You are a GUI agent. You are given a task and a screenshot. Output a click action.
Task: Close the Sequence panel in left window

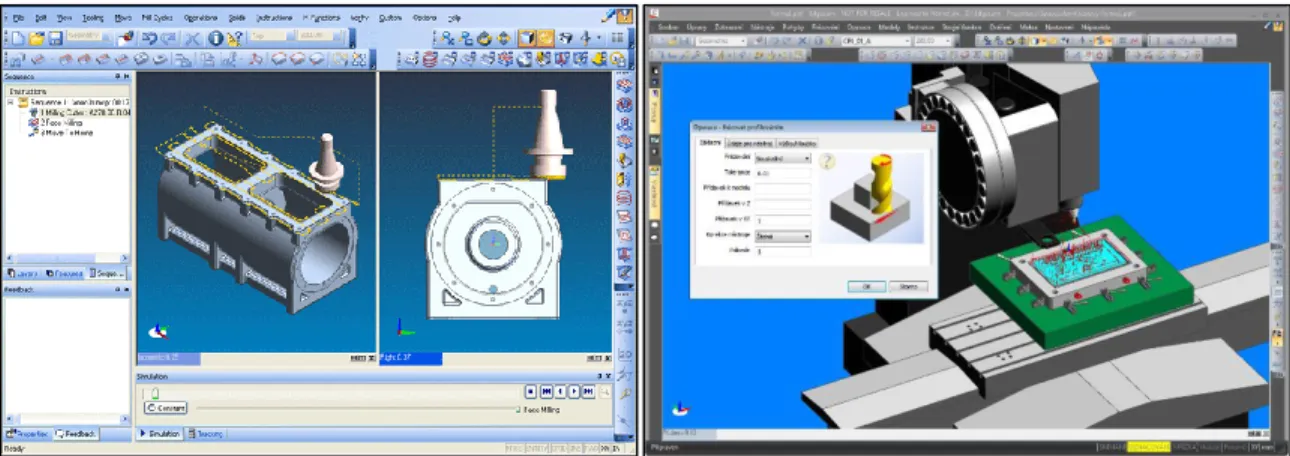click(x=125, y=76)
